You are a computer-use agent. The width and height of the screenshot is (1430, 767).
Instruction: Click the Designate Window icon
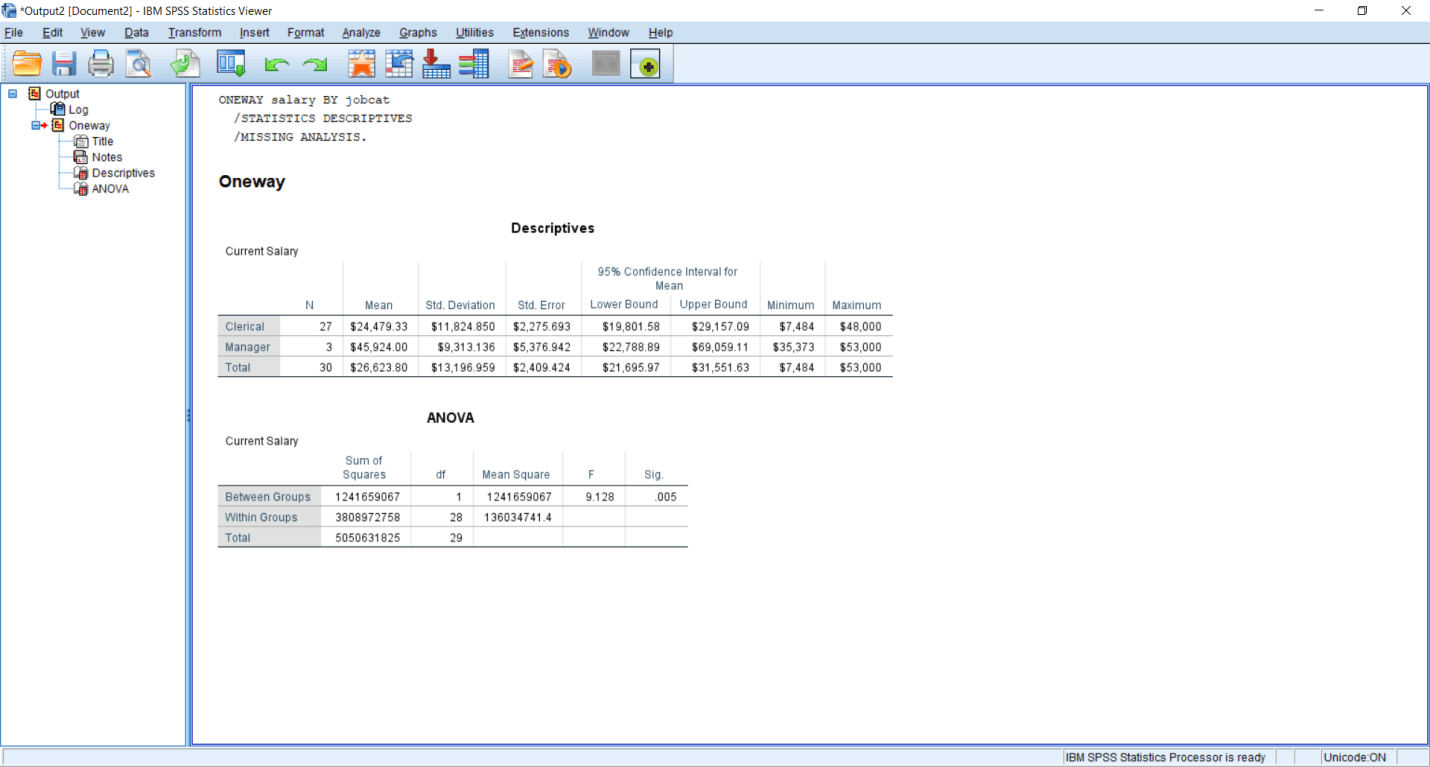click(645, 63)
